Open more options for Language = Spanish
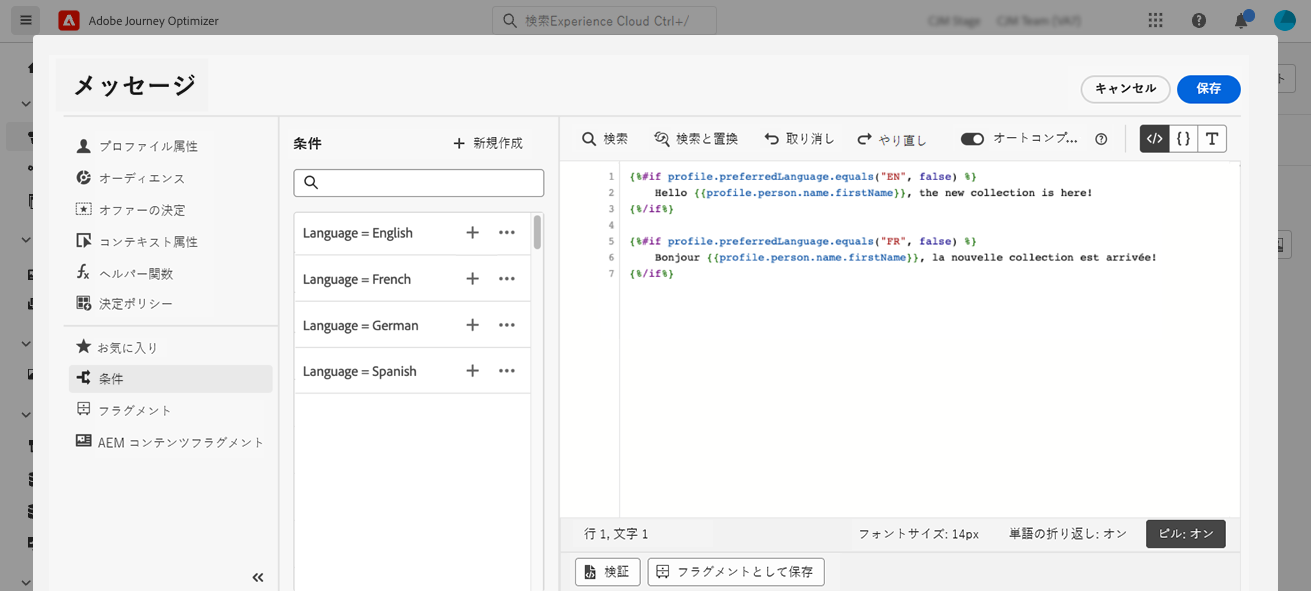 click(507, 371)
